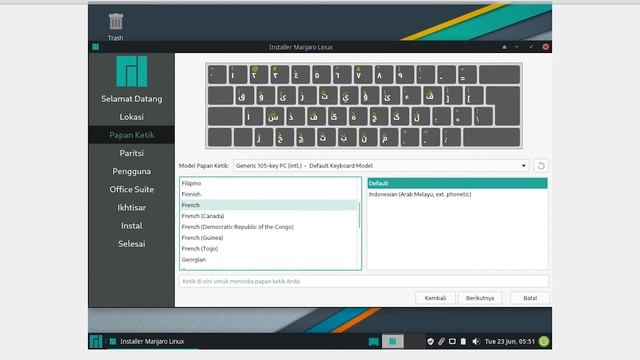Screen dimensions: 640x360
Task: Select French (Togo) layout
Action: pyautogui.click(x=269, y=249)
